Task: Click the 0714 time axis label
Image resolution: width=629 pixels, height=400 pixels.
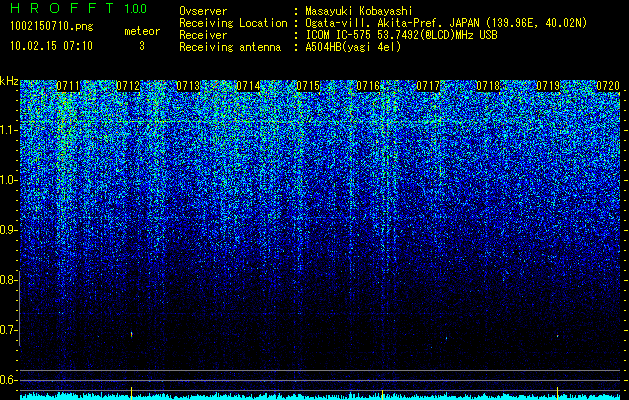Action: [248, 86]
